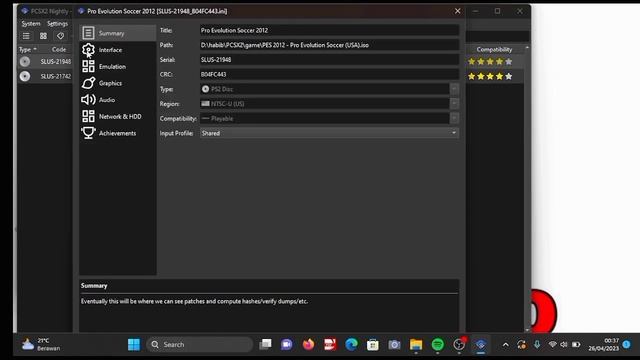Viewport: 640px width, 360px height.
Task: Click the tag icon in PCSX2 toolbar
Action: point(60,36)
